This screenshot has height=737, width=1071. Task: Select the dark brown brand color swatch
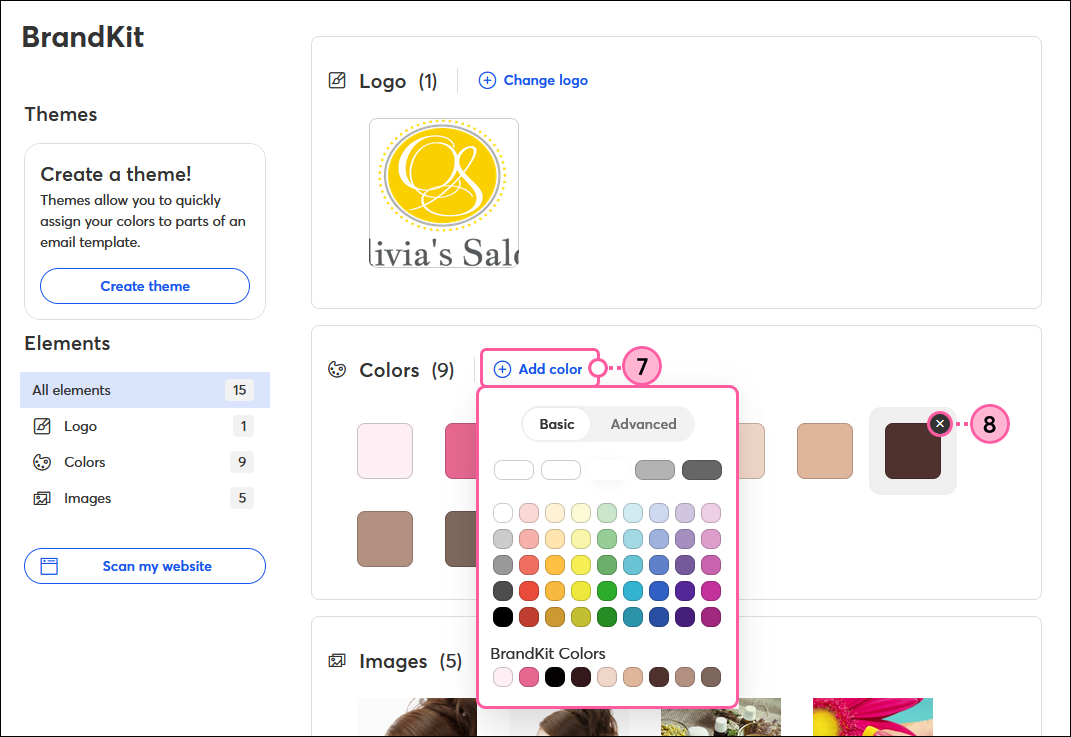[913, 451]
